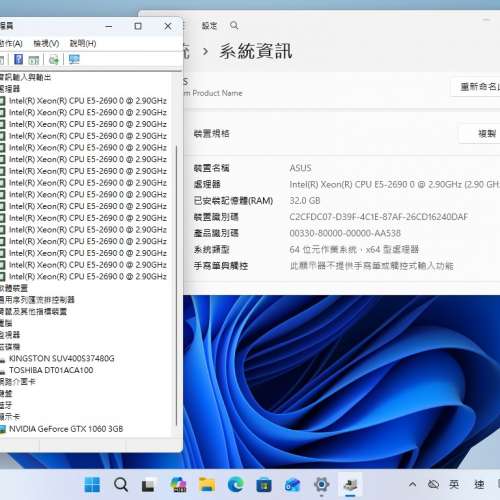Open taskbar Search
Screen dimensions: 500x500
121,485
